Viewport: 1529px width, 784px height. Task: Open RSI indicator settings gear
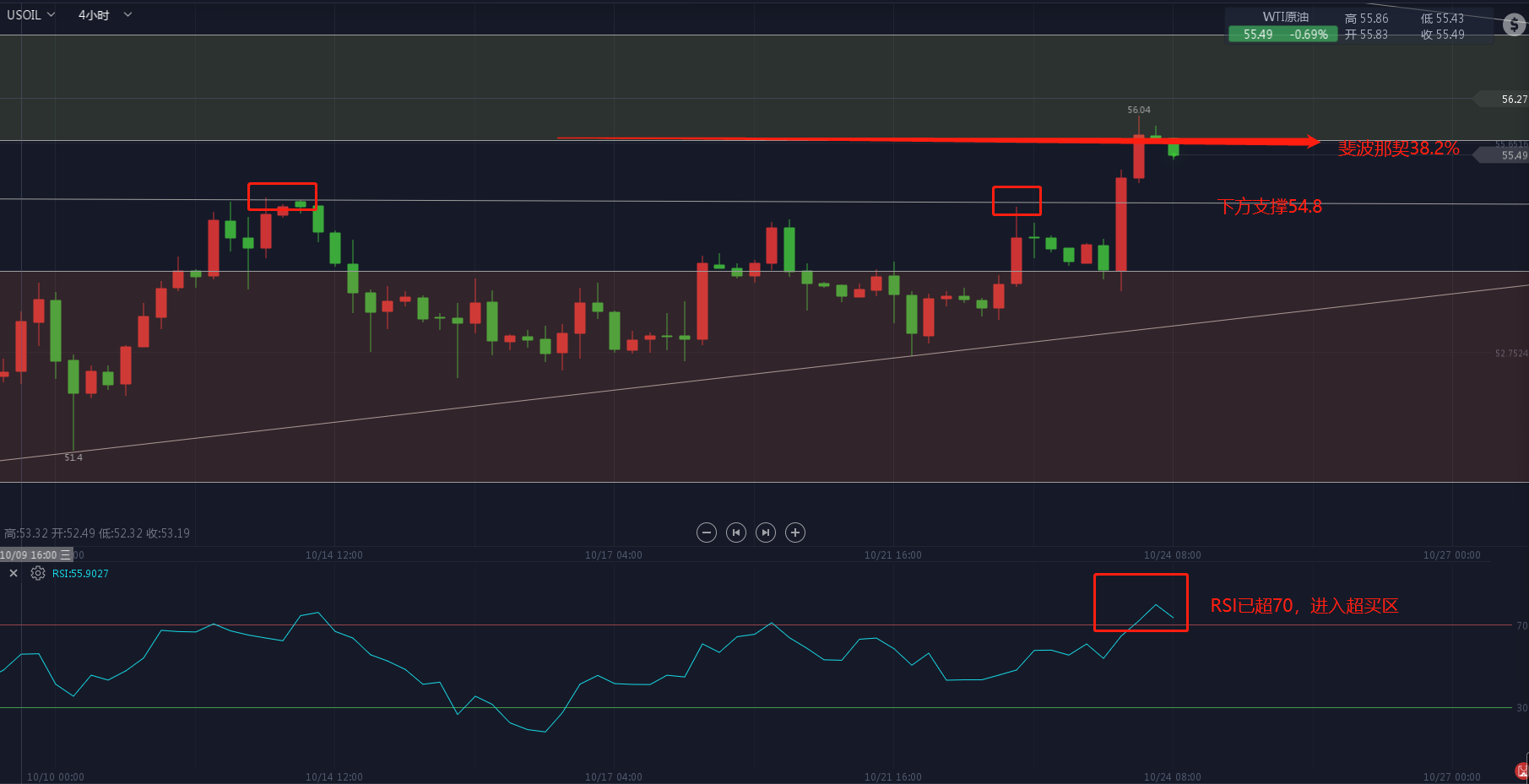point(38,573)
